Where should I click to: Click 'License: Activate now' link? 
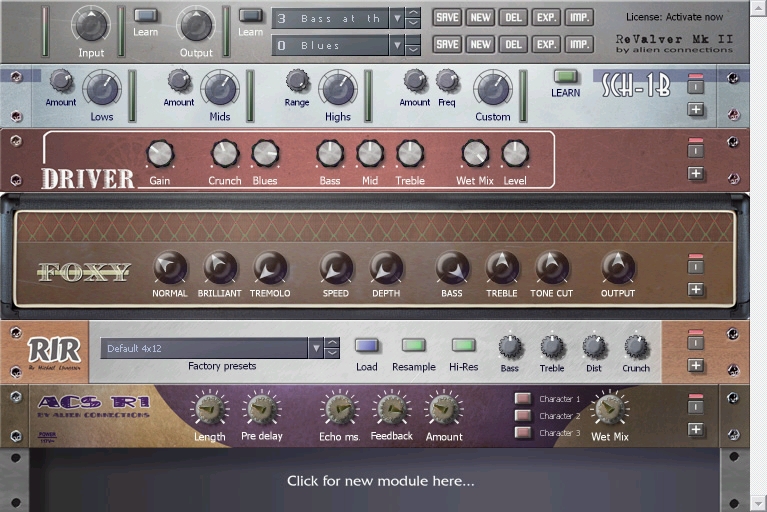coord(674,17)
